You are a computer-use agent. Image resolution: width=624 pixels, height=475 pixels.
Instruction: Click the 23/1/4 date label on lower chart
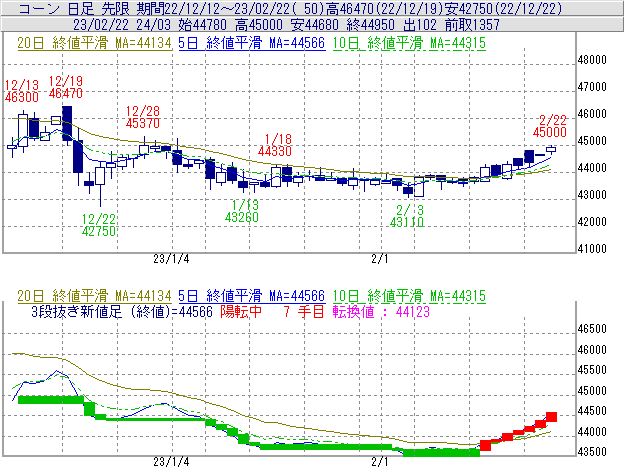(171, 462)
